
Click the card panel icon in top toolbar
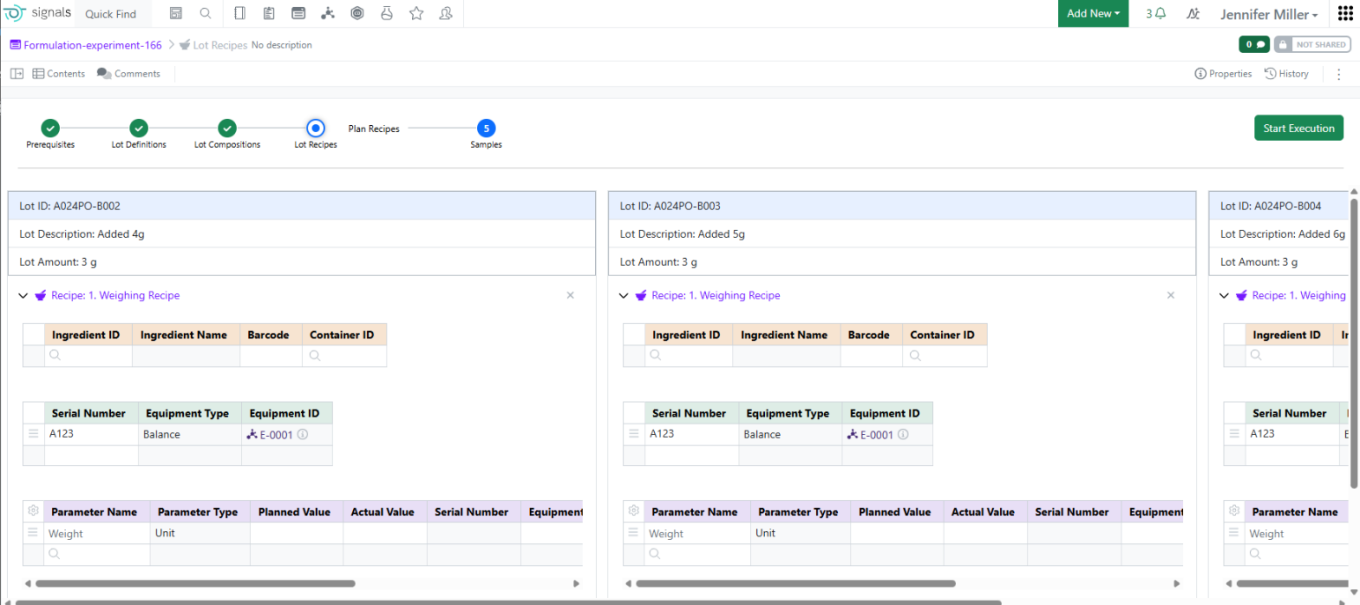tap(298, 14)
